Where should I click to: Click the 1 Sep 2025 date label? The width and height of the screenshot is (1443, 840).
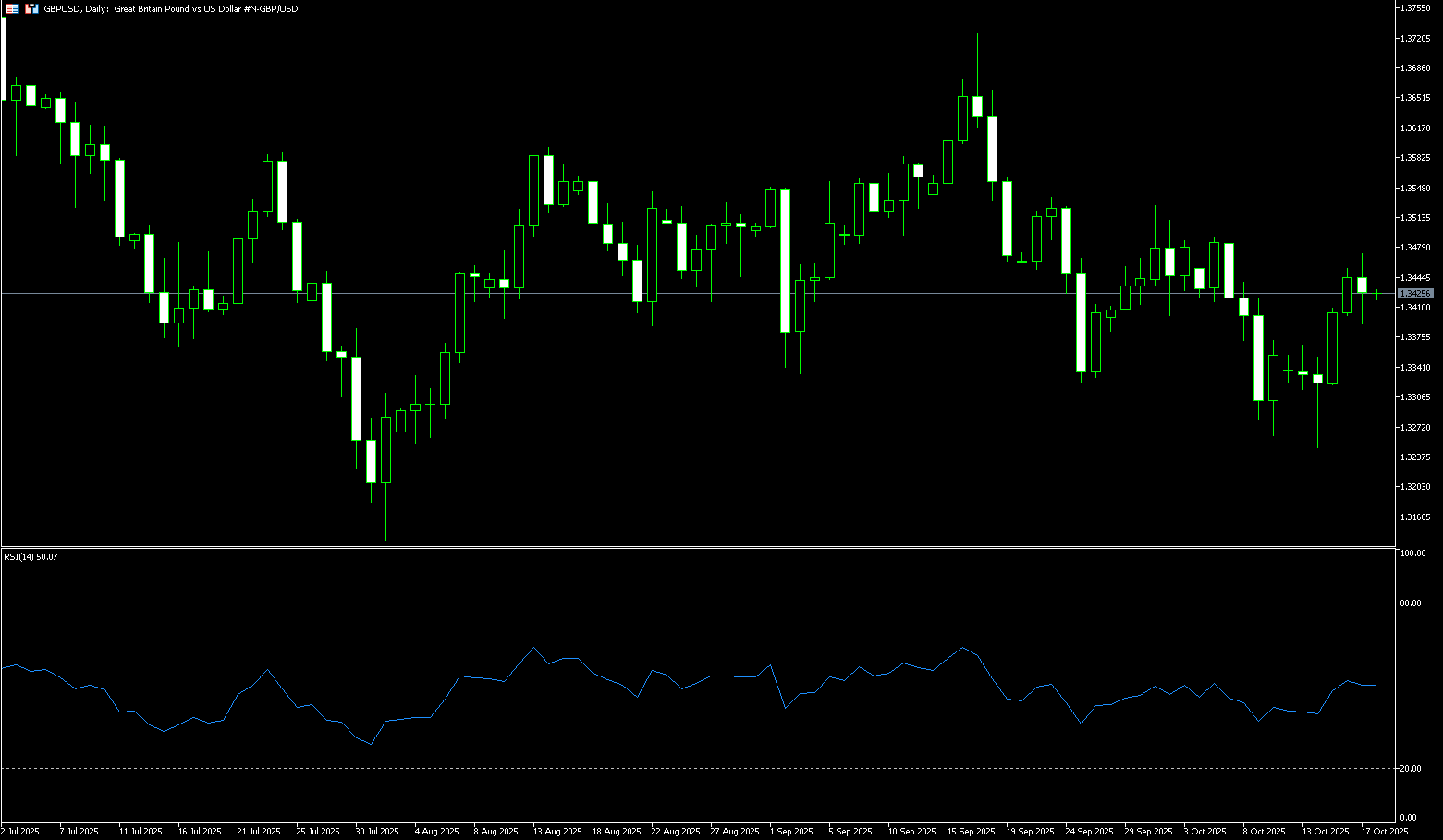pos(791,832)
